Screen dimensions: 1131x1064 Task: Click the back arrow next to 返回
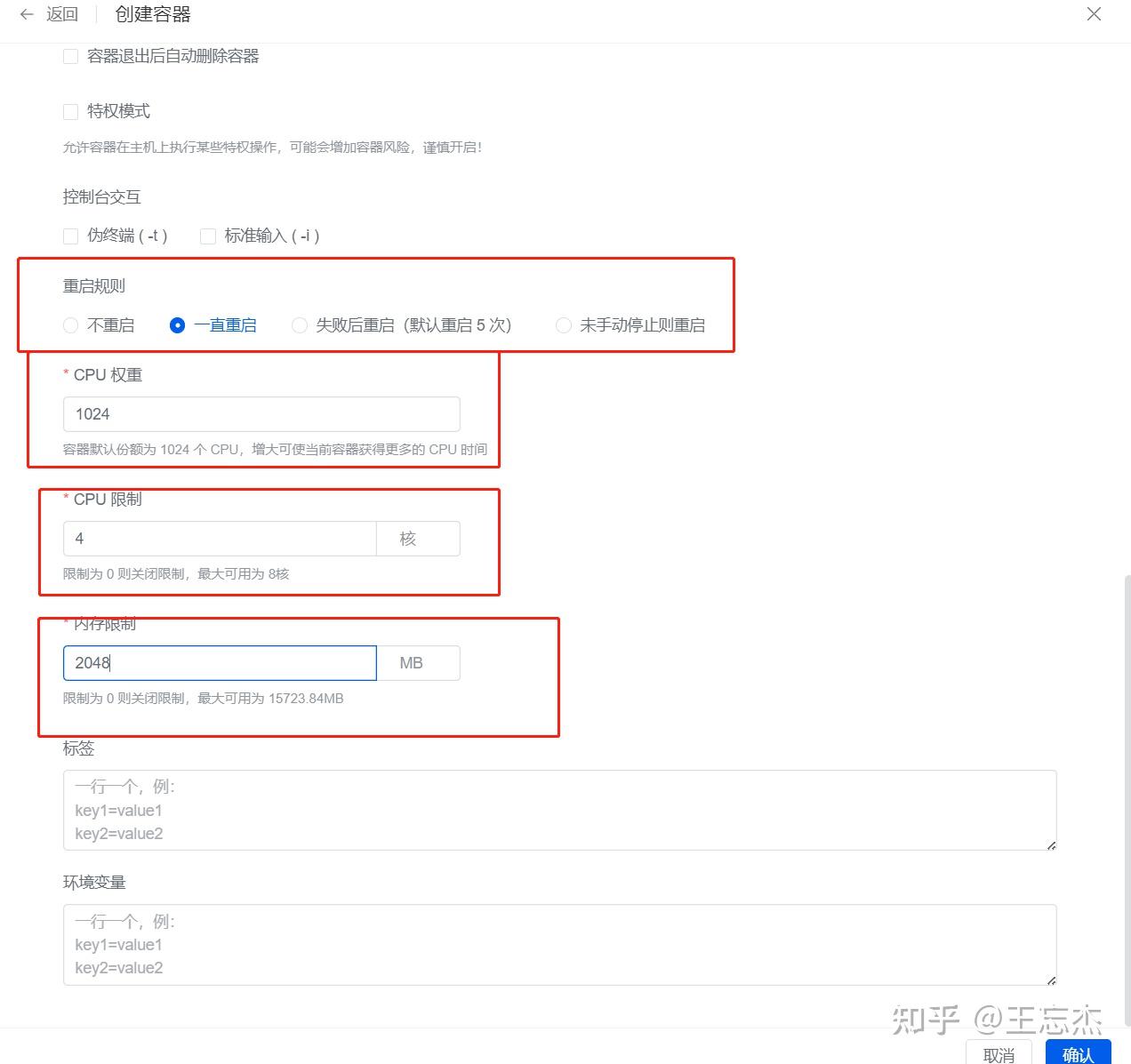[x=26, y=13]
